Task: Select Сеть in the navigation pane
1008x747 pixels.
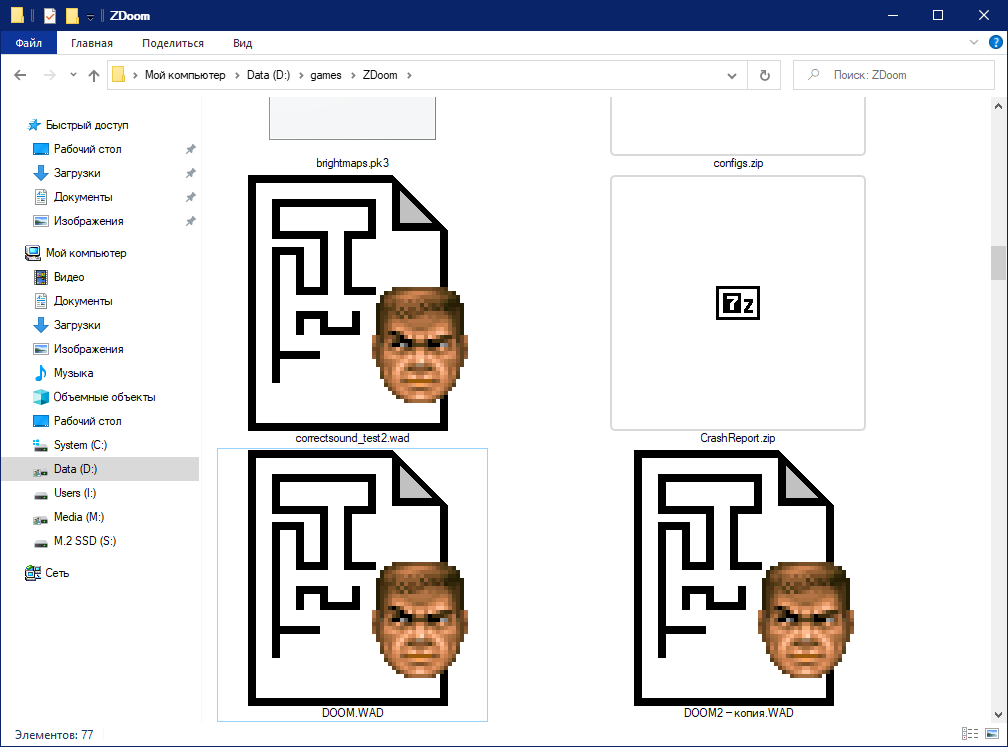Action: tap(57, 573)
